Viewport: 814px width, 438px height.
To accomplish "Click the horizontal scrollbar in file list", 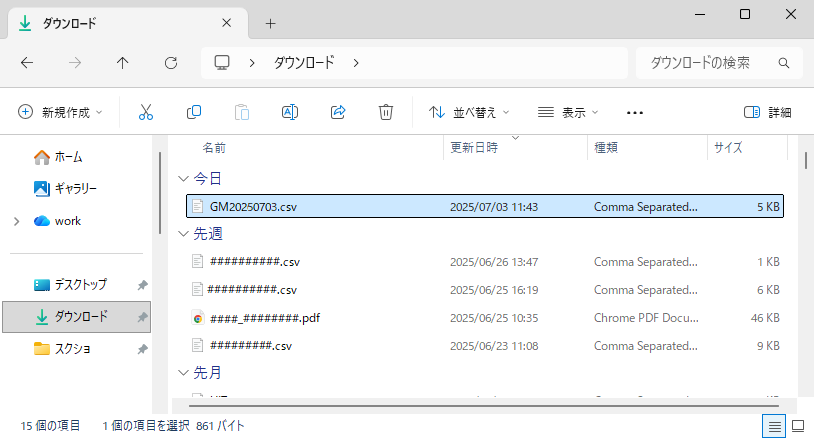I will coord(483,406).
